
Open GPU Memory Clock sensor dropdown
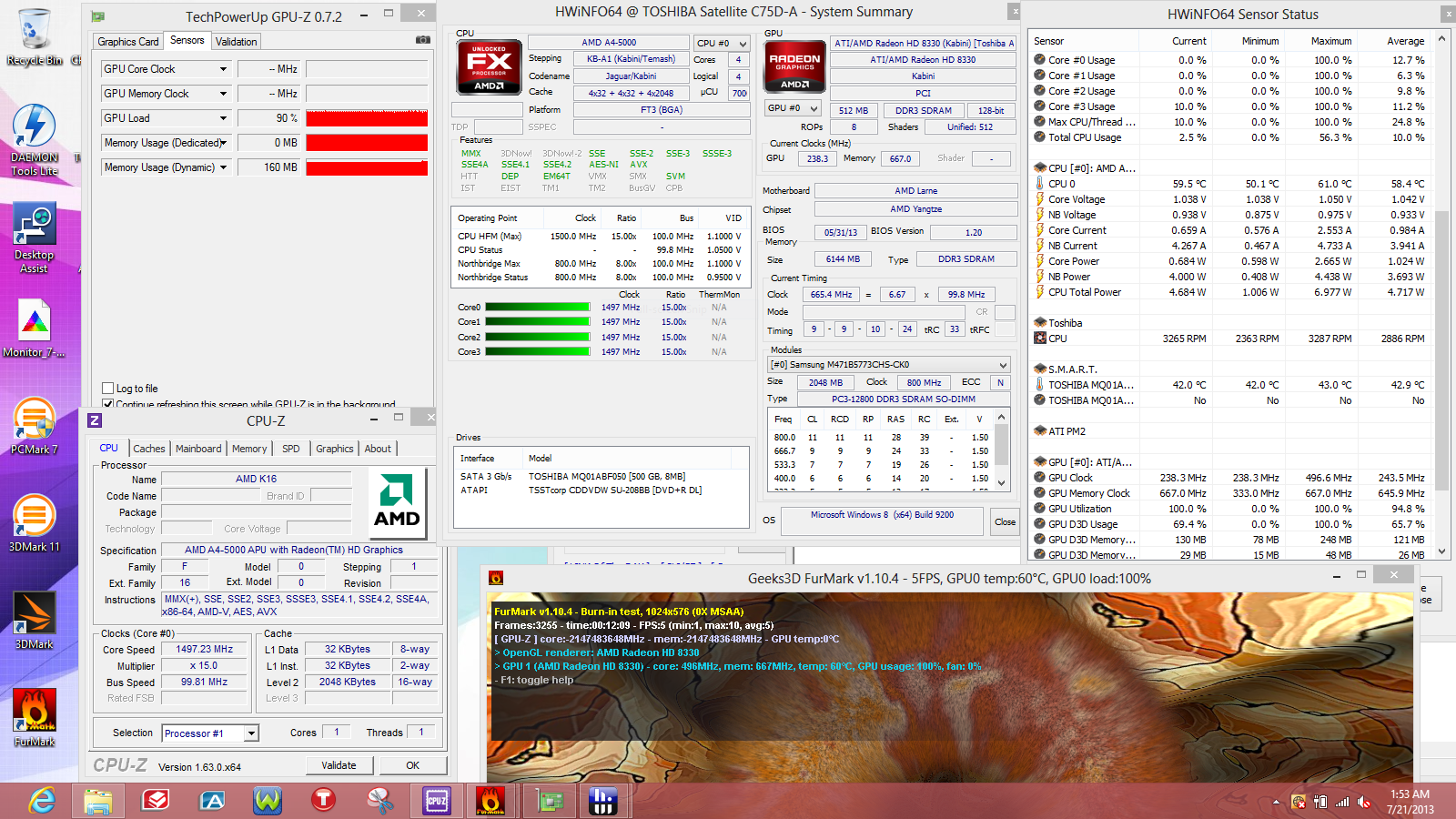point(223,94)
